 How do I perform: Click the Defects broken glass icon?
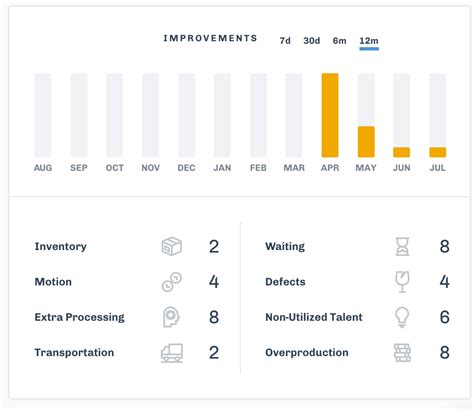pos(402,282)
